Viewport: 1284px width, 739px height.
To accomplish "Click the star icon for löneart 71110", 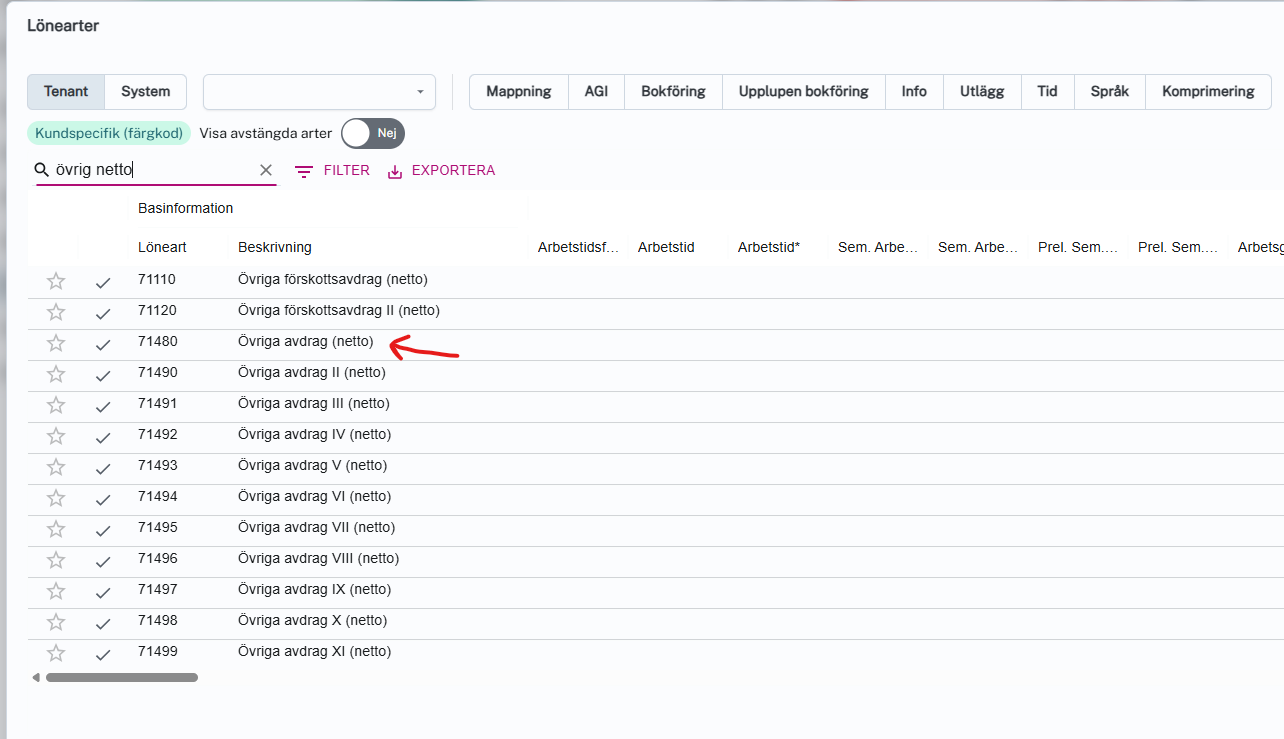I will (x=56, y=281).
